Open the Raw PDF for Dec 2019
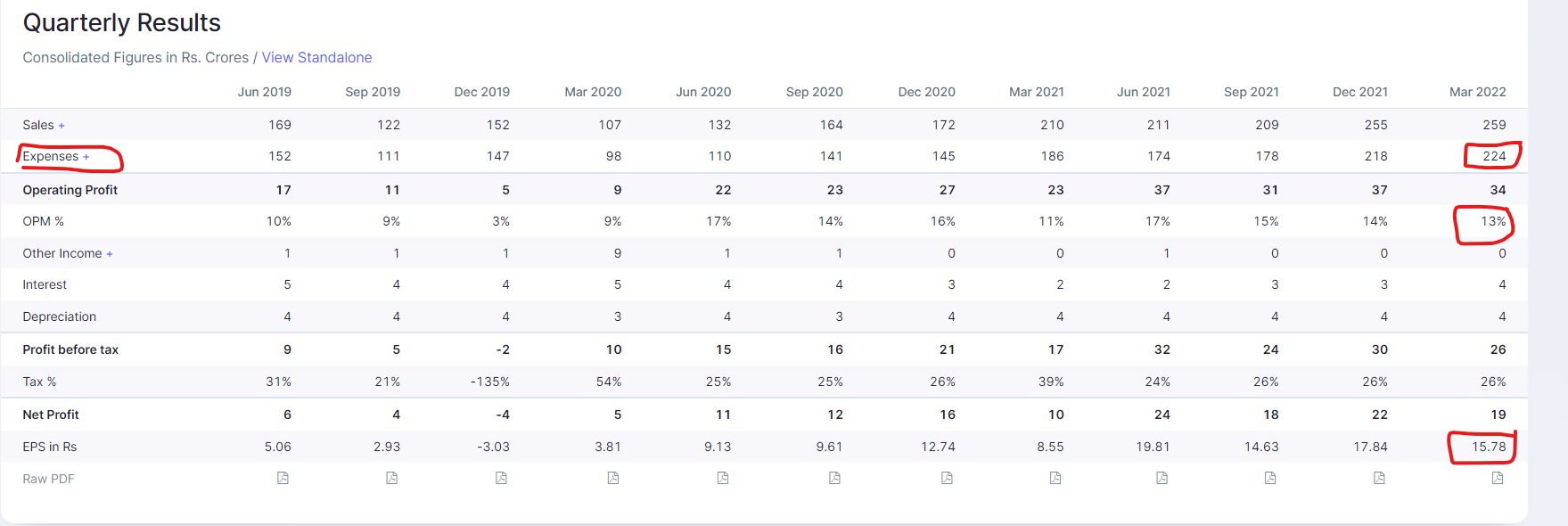The width and height of the screenshot is (1568, 526). (501, 479)
